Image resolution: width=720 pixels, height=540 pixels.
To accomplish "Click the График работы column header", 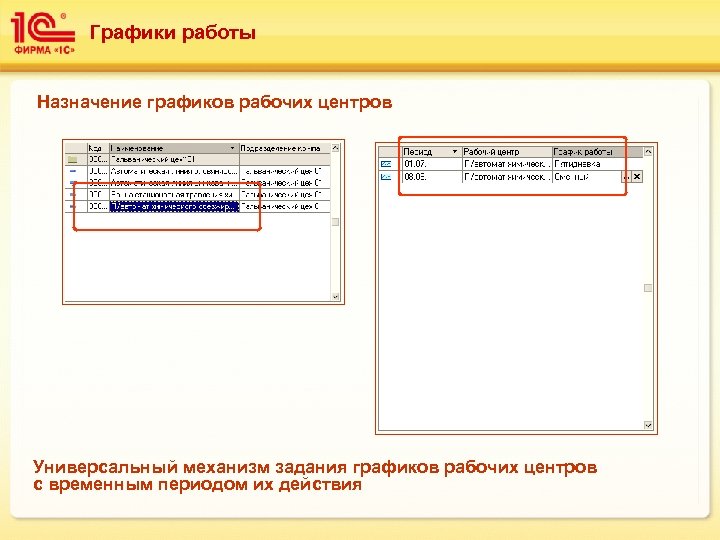I will click(x=597, y=152).
